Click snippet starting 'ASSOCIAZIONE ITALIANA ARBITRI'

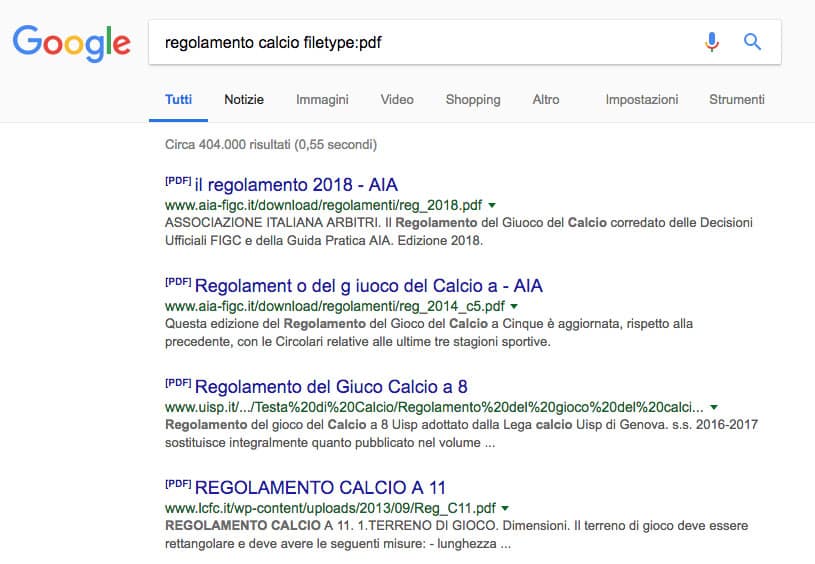pyautogui.click(x=458, y=231)
